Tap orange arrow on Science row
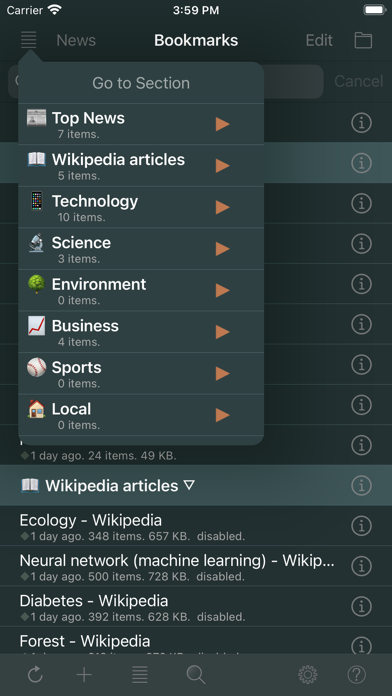 point(222,249)
